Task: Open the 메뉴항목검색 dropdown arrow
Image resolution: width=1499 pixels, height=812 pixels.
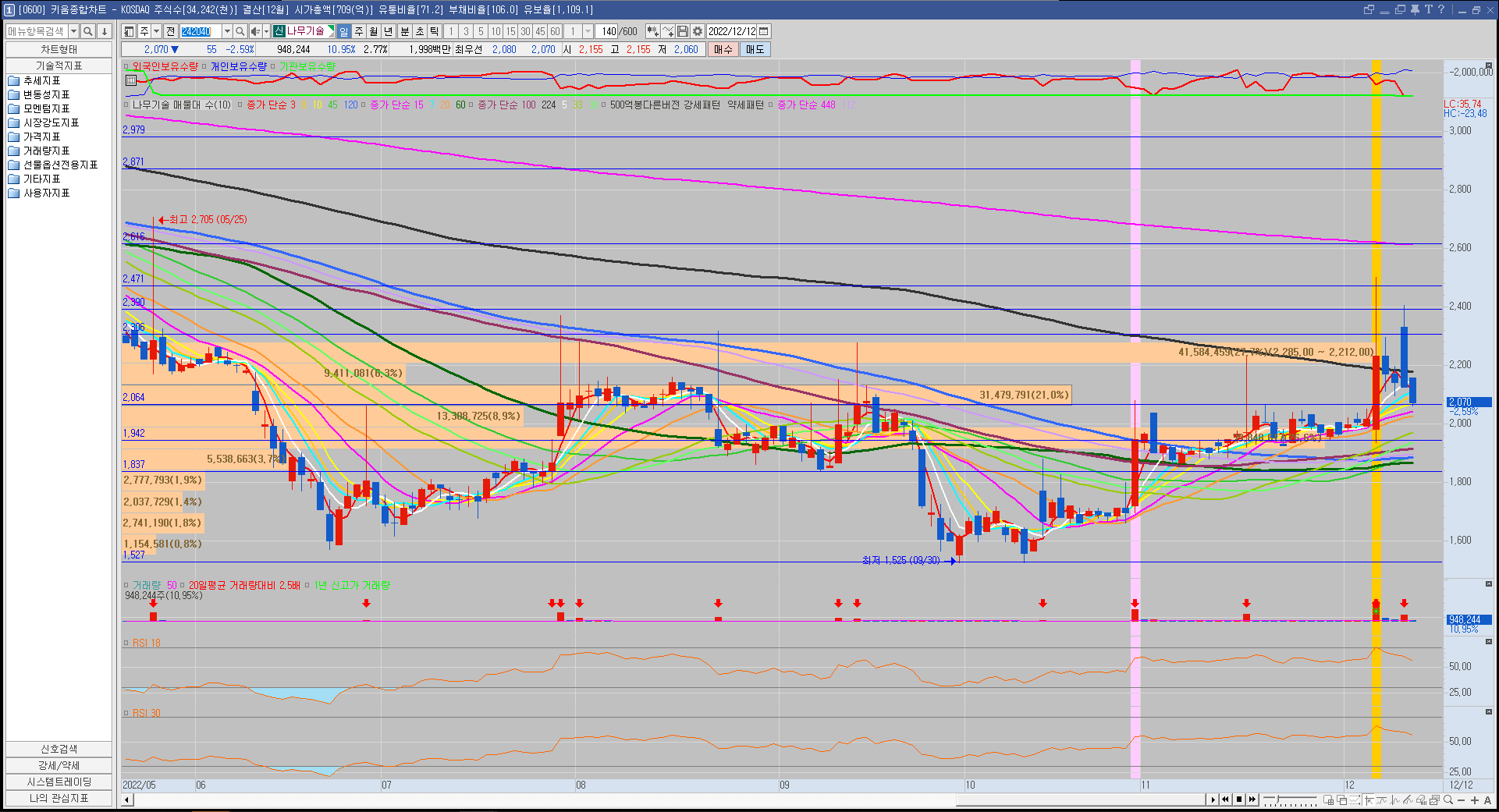Action: tap(73, 31)
